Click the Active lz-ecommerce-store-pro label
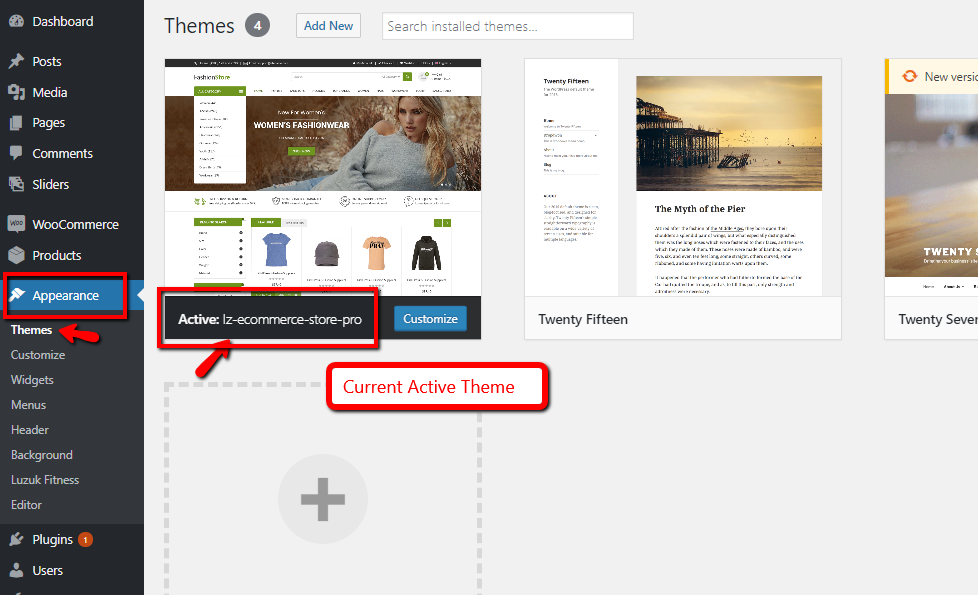 tap(270, 319)
